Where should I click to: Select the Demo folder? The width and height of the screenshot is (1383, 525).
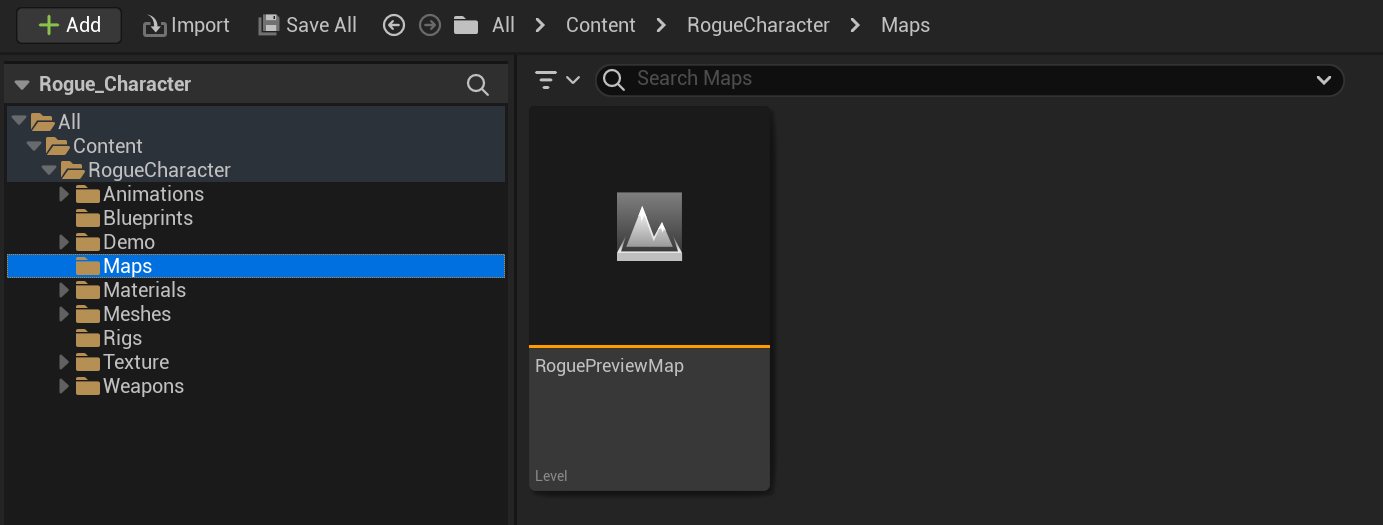(x=256, y=241)
